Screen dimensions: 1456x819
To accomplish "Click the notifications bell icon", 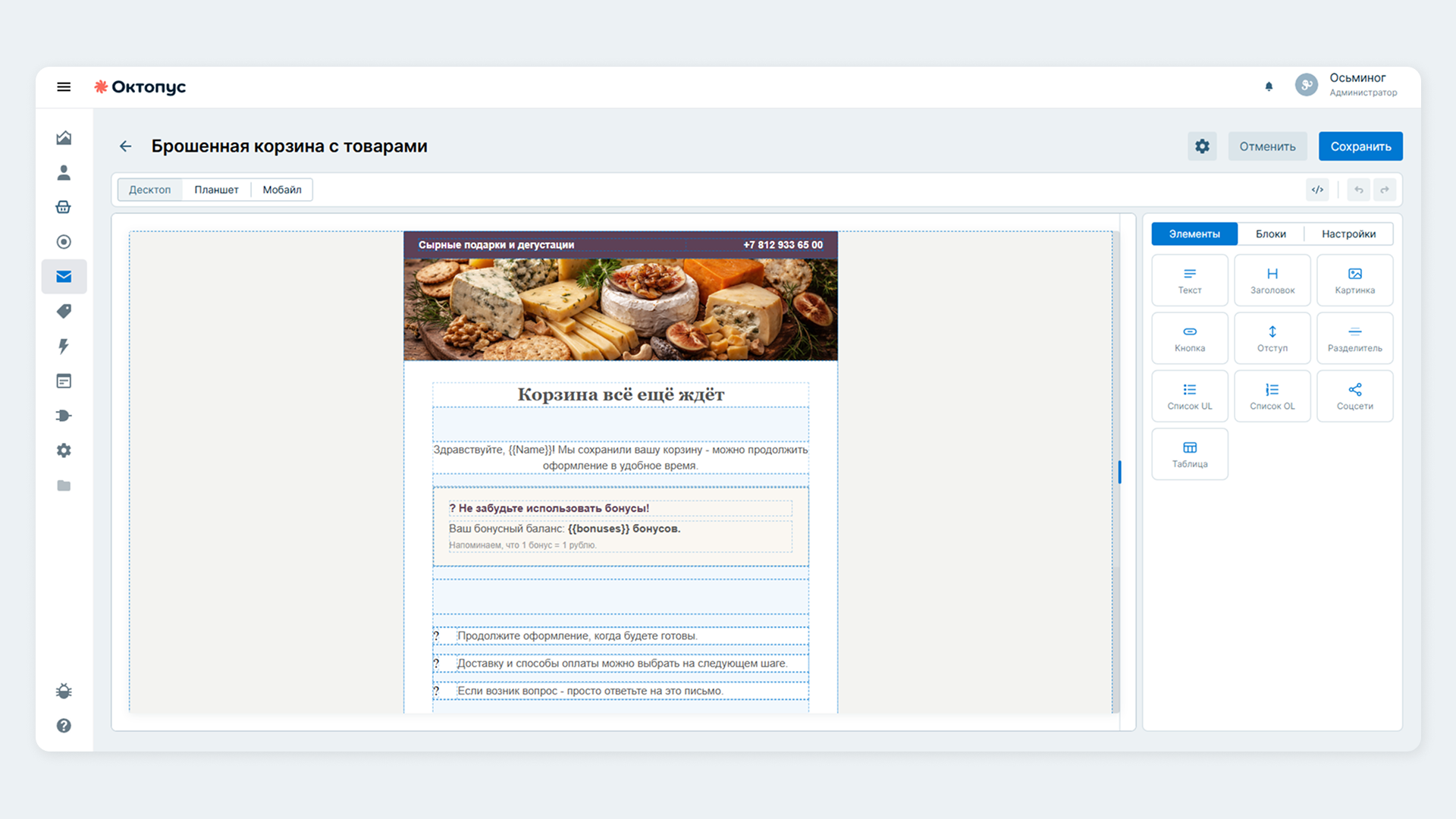I will point(1269,86).
